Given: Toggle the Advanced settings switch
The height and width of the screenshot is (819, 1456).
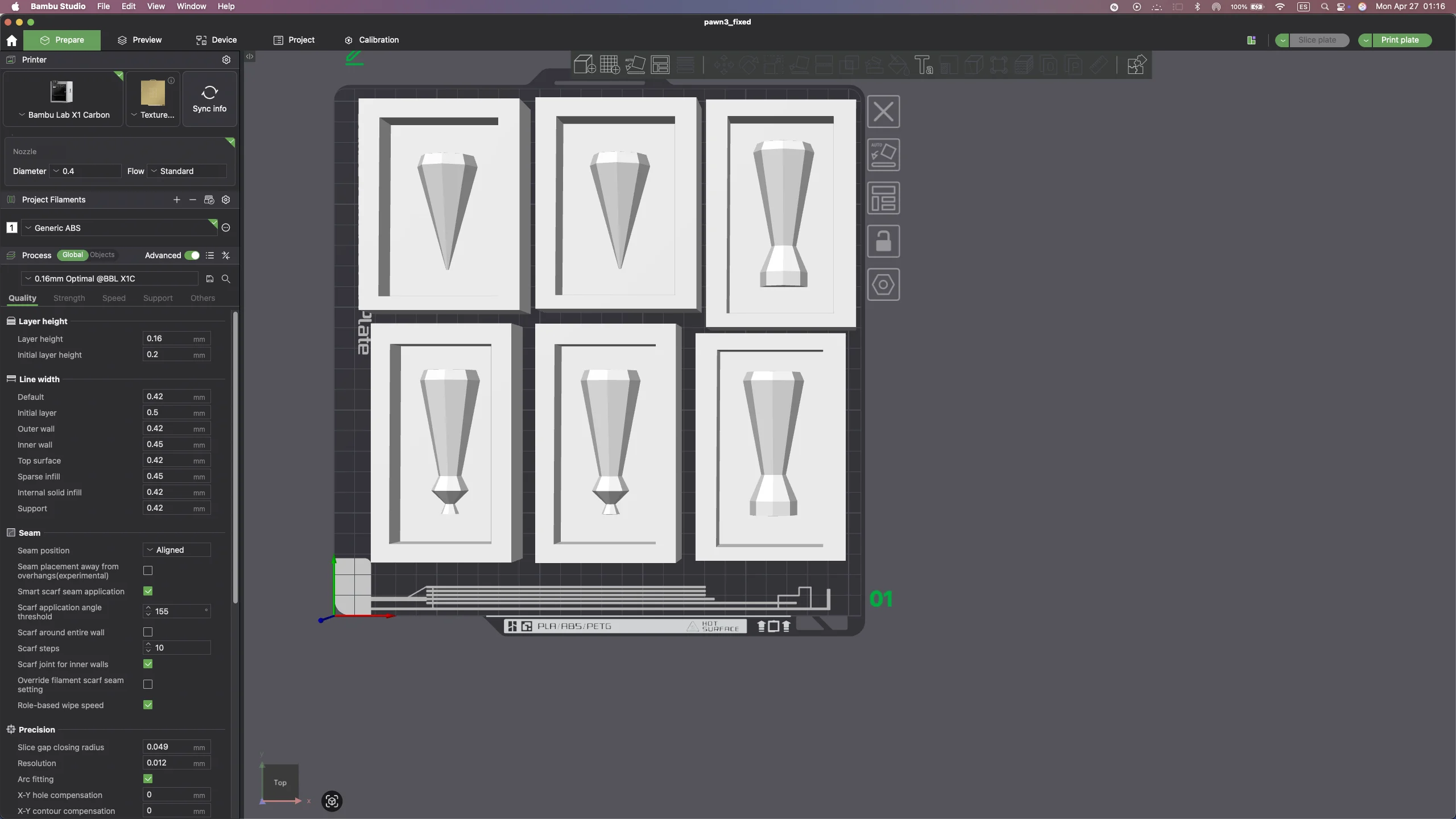Looking at the screenshot, I should click(x=192, y=255).
